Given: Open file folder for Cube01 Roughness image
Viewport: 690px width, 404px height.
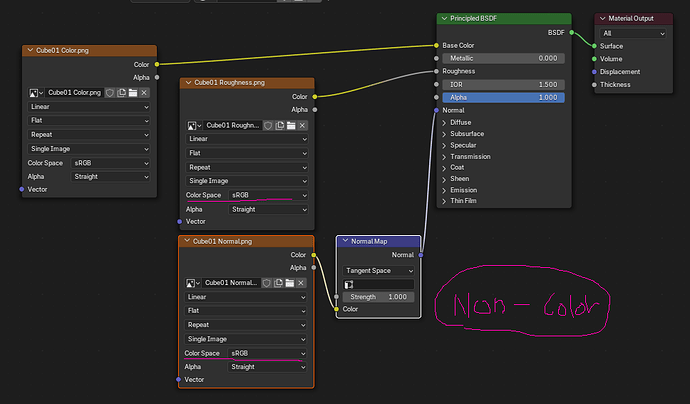Looking at the screenshot, I should tap(291, 125).
